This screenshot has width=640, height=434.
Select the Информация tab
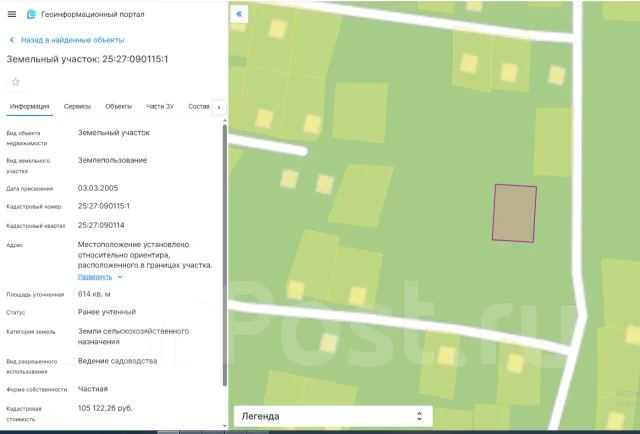29,107
